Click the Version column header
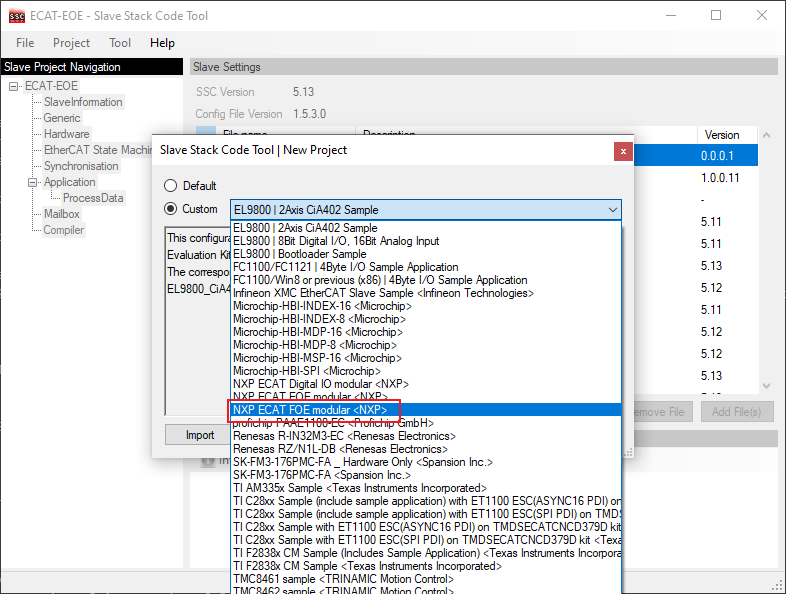Screen dimensions: 786x594 [x=722, y=135]
